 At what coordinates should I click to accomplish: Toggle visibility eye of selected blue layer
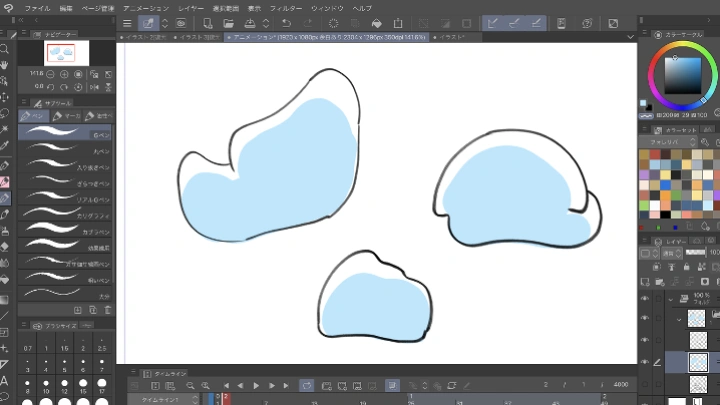(x=645, y=362)
